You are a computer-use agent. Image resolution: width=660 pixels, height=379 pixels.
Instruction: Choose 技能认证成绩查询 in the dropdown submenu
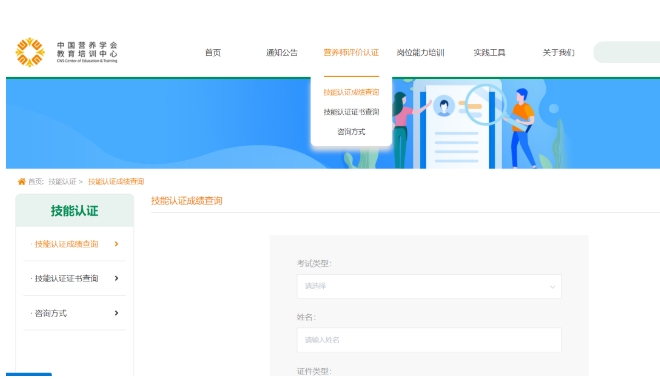[351, 92]
